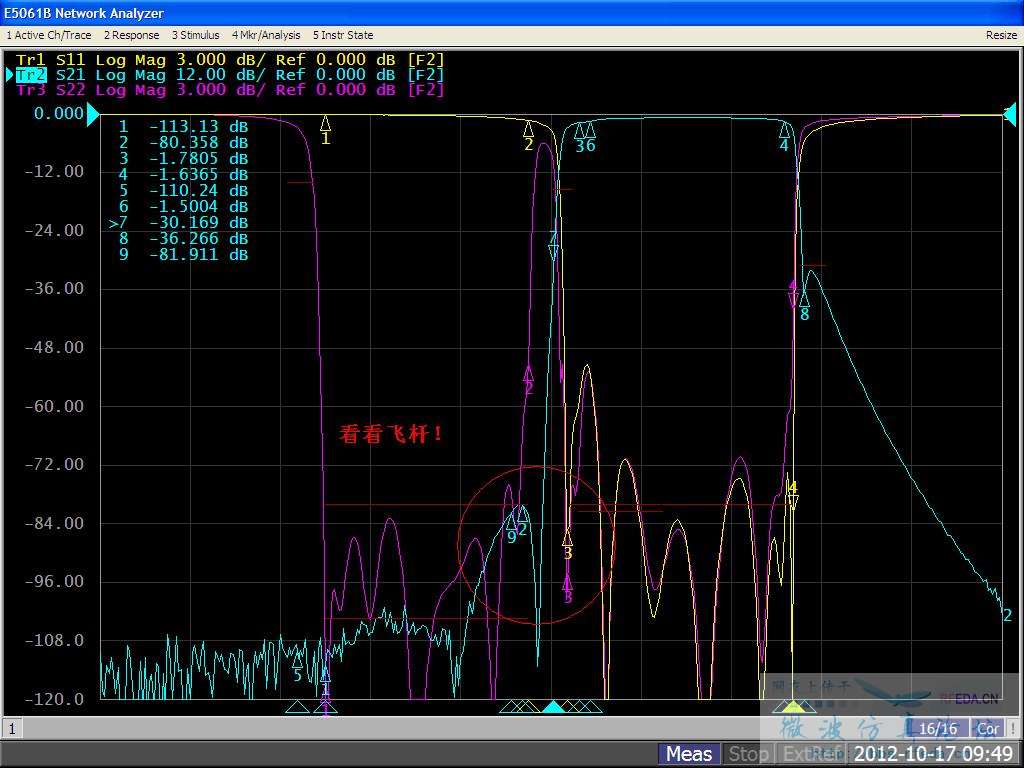Click the active solid cyan stimulus marker on X axis

553,706
